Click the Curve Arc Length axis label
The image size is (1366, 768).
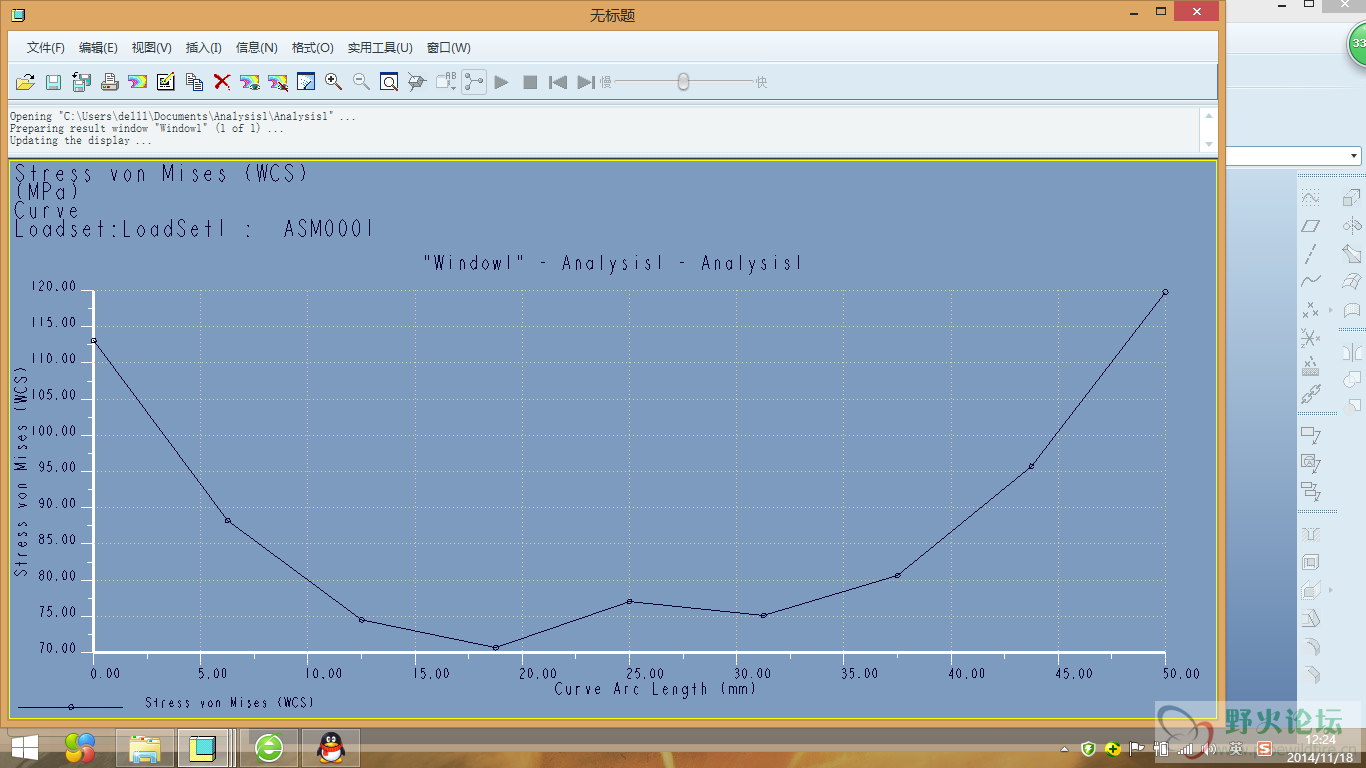tap(655, 689)
